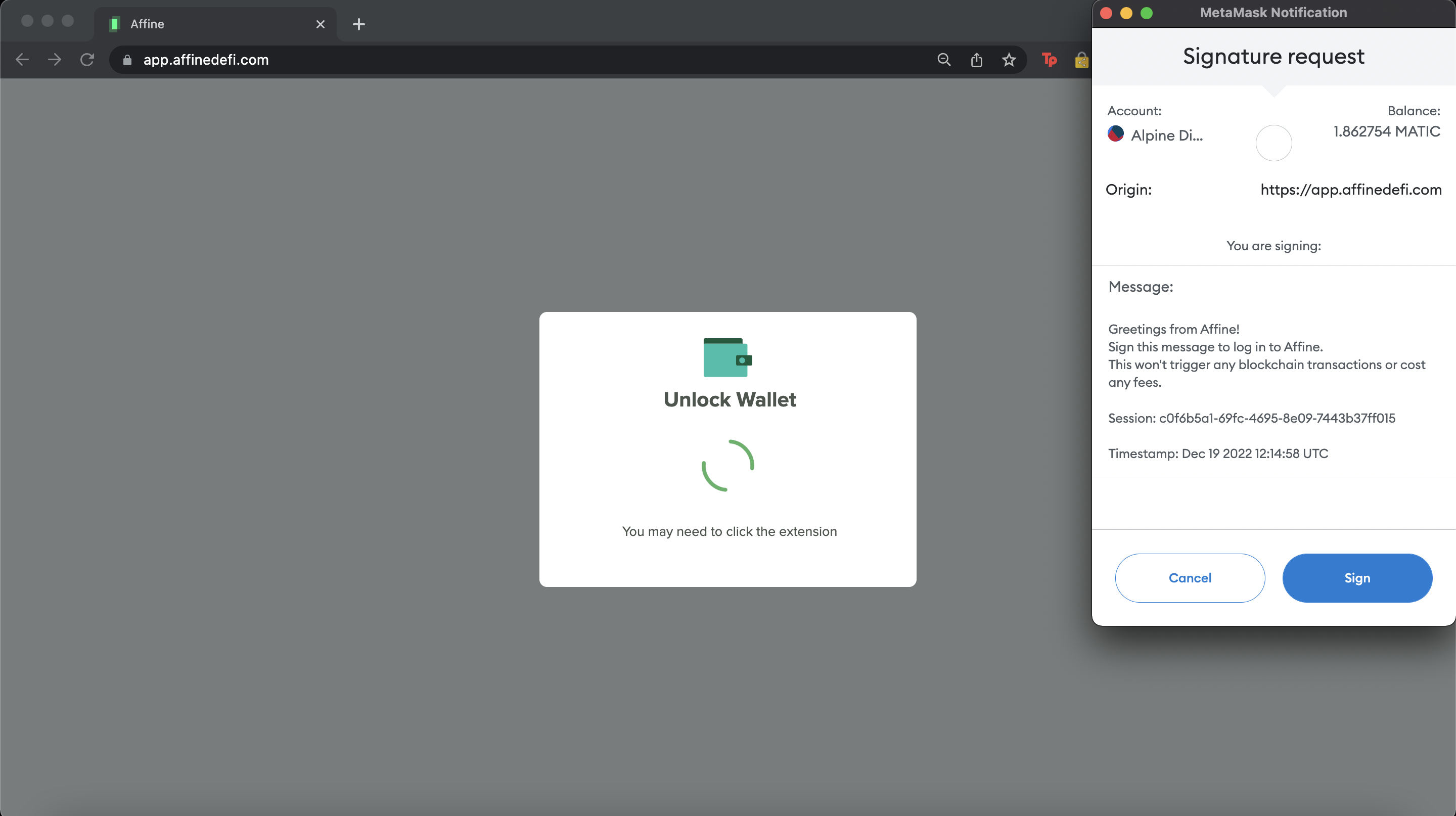The width and height of the screenshot is (1456, 816).
Task: Click the green wallet icon in Unlock Wallet
Action: 727,357
